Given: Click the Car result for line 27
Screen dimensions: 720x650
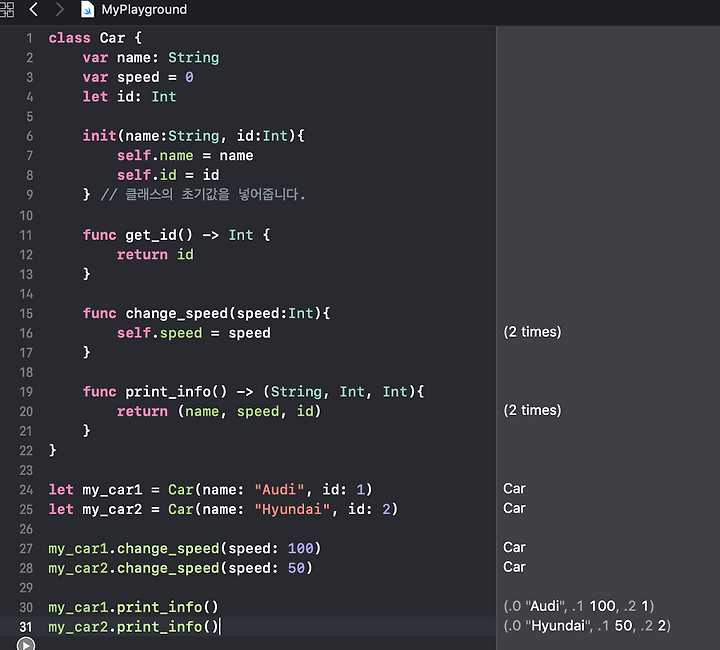Looking at the screenshot, I should tap(514, 547).
